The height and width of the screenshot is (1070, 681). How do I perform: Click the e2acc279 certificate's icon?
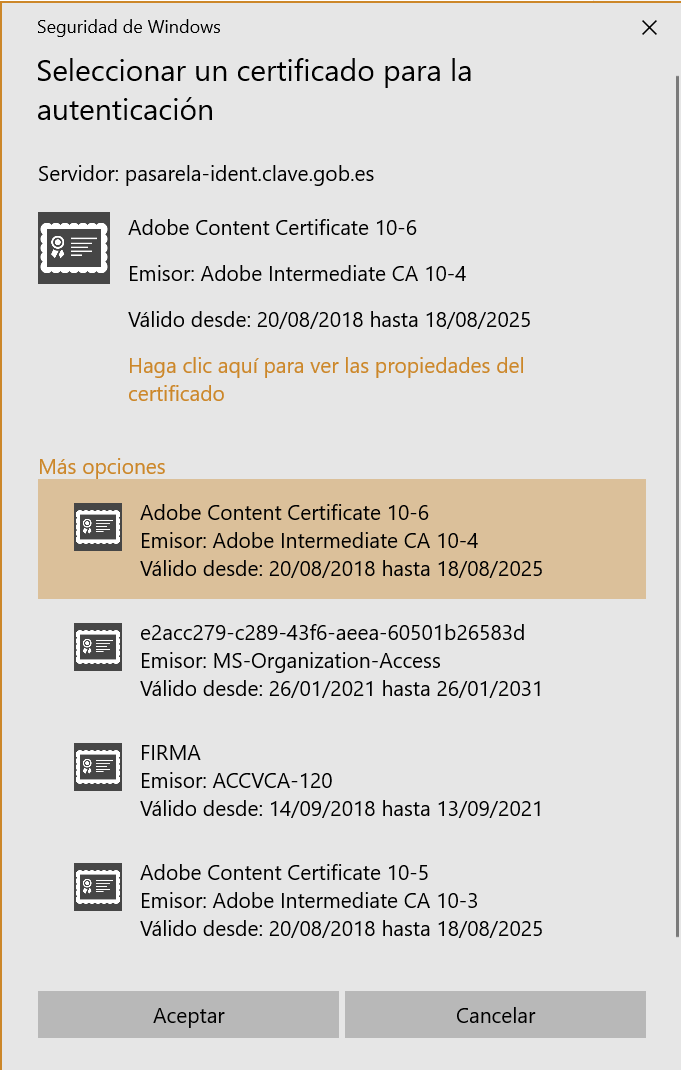(x=98, y=646)
